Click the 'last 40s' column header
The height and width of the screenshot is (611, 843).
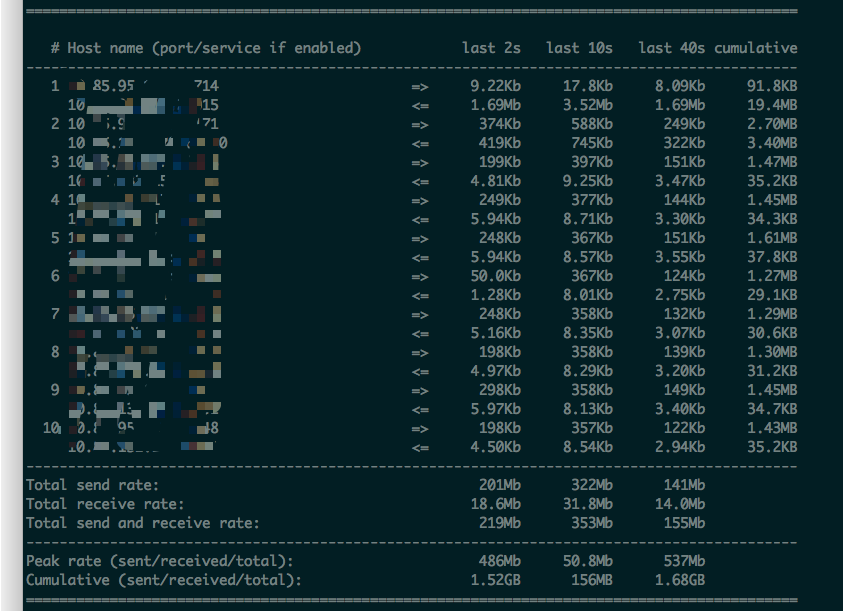(671, 48)
